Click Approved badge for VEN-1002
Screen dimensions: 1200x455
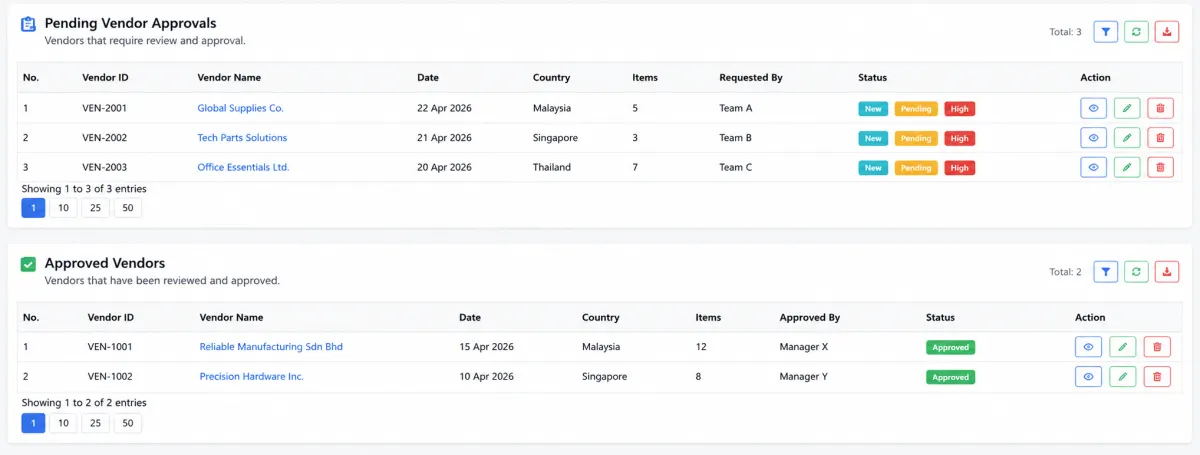coord(950,378)
